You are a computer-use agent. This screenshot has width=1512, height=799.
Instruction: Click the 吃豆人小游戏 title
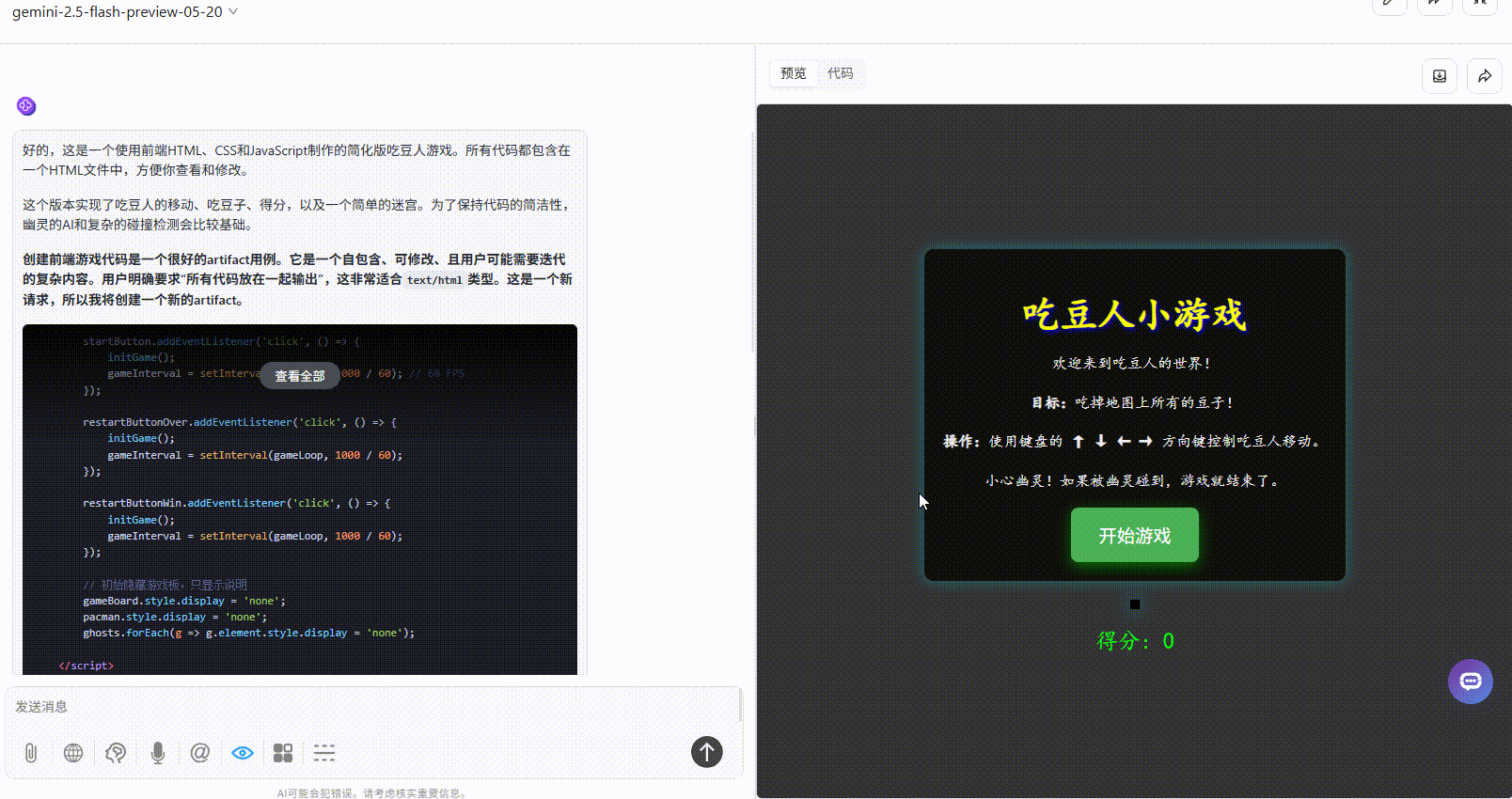click(x=1135, y=314)
